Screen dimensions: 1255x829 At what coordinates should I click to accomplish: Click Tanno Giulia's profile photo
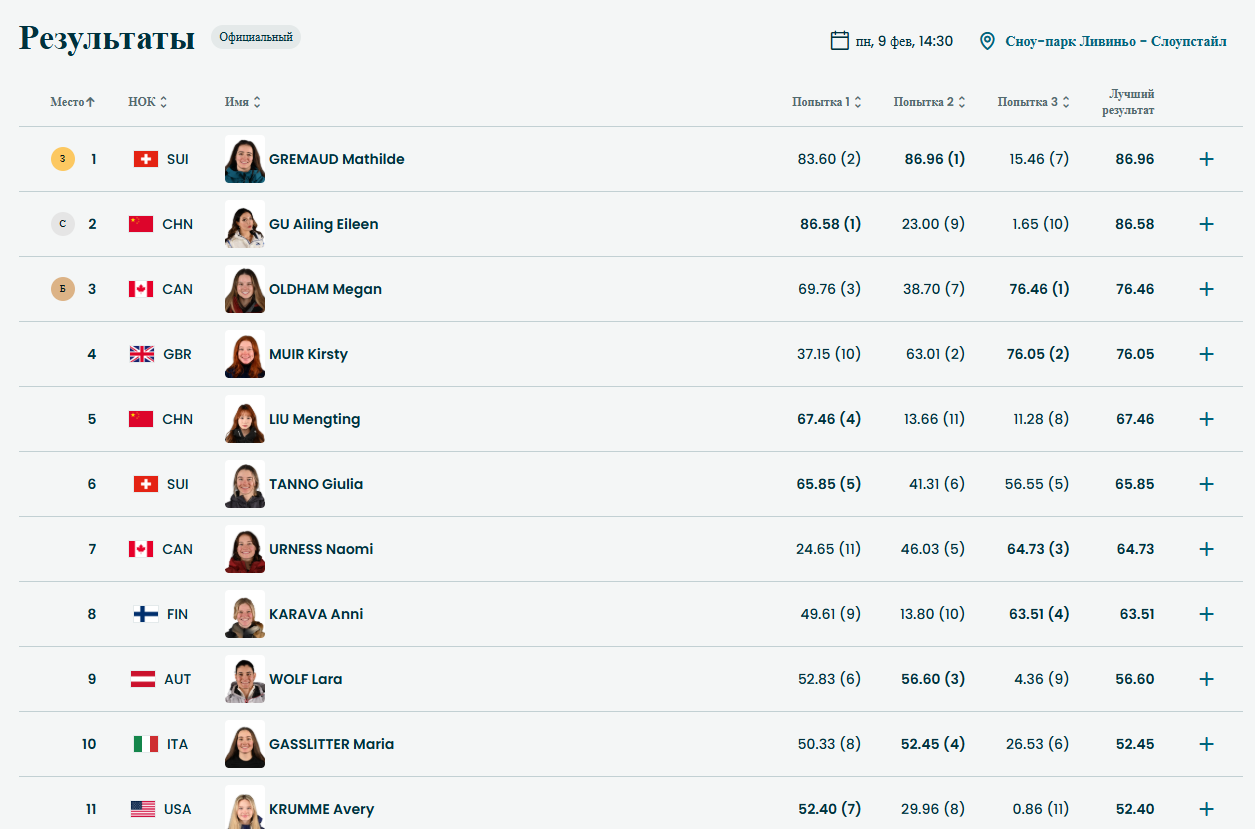(x=245, y=484)
